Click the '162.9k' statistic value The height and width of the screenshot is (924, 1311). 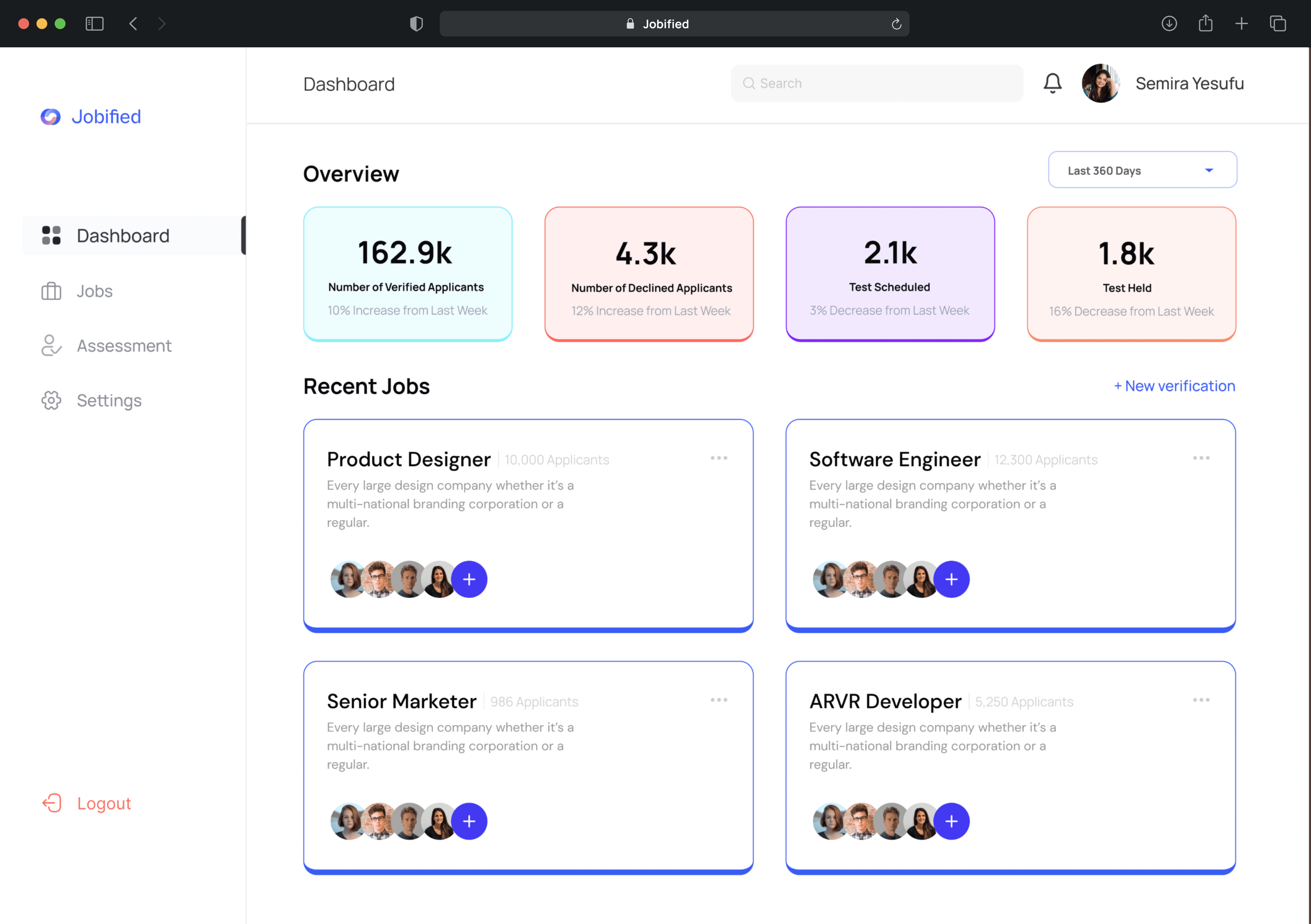pyautogui.click(x=405, y=252)
